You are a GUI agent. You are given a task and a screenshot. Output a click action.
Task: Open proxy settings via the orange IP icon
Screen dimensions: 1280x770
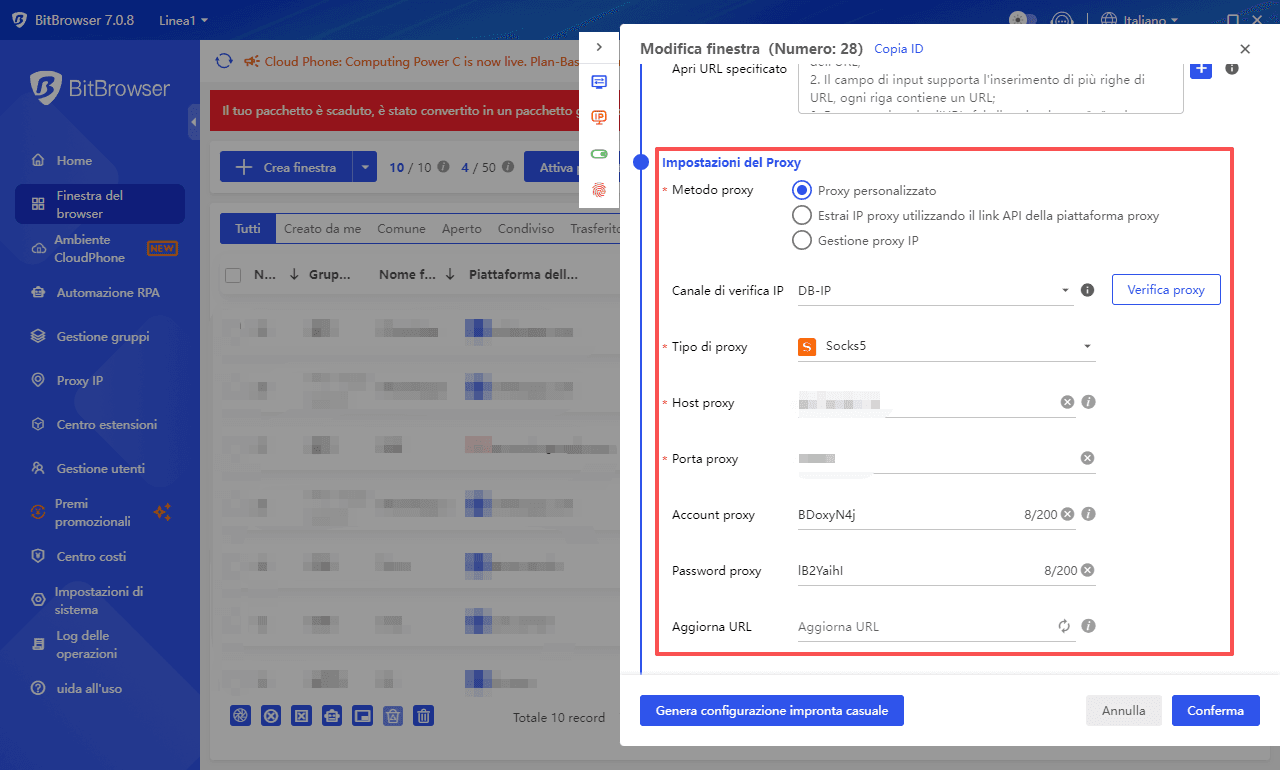coord(599,117)
